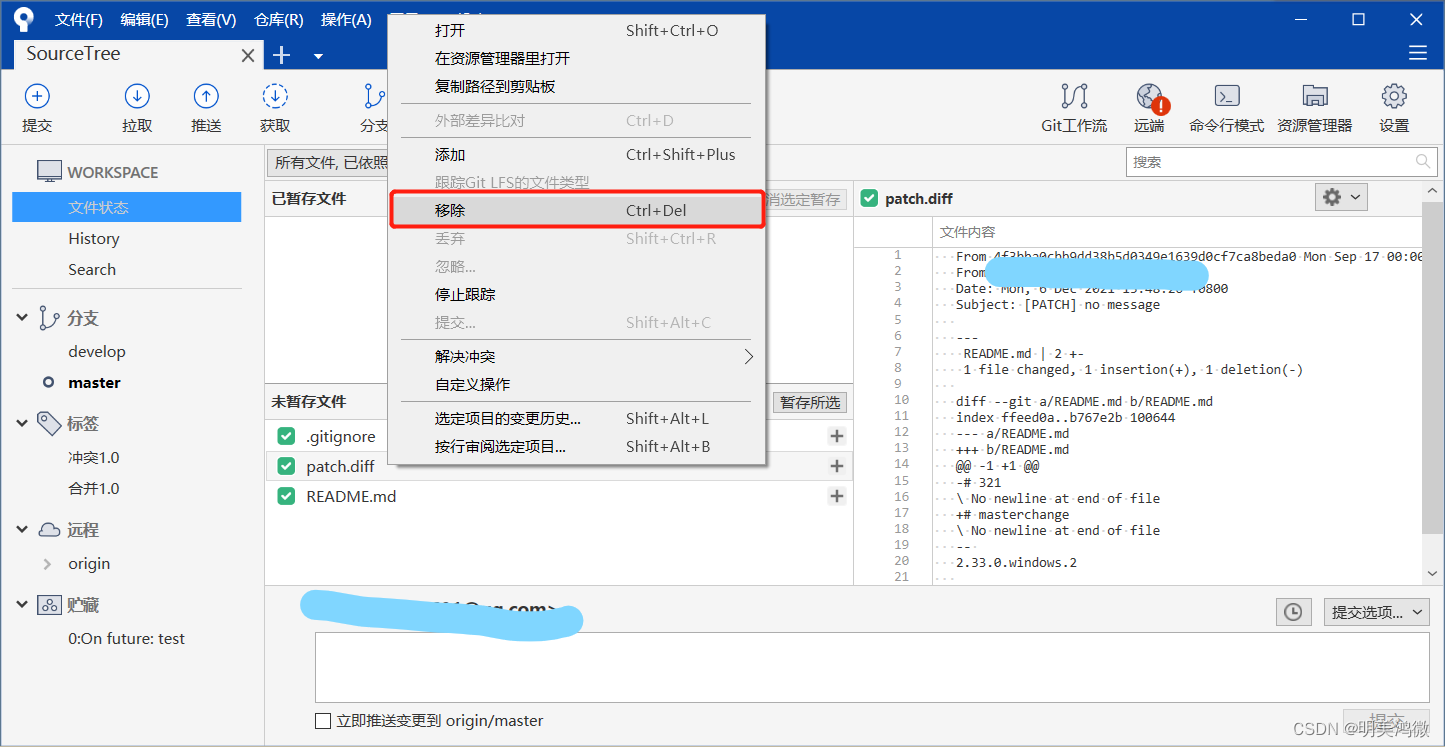Open the Remote (远端) toolbar icon
1445x747 pixels.
pyautogui.click(x=1150, y=97)
